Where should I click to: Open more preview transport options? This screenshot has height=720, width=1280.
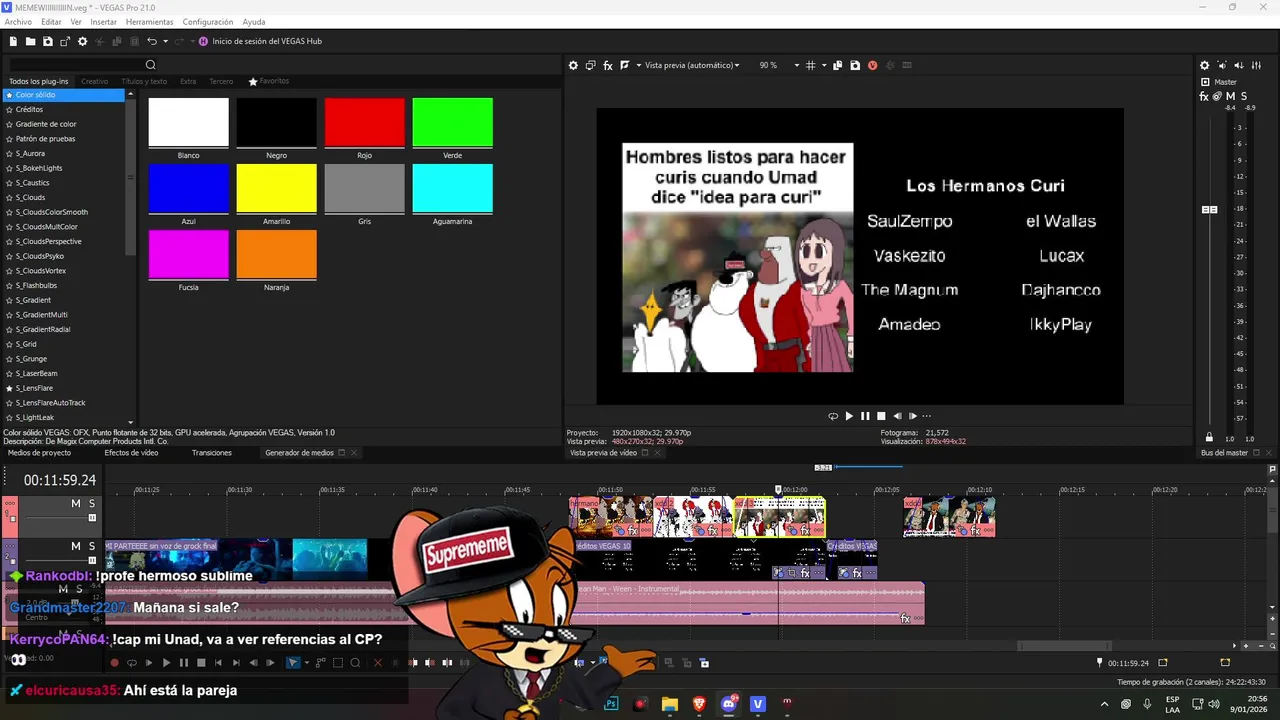[927, 416]
